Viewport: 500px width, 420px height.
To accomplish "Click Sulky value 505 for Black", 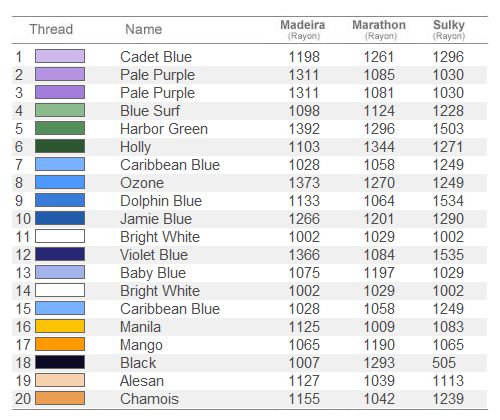I will (x=444, y=363).
